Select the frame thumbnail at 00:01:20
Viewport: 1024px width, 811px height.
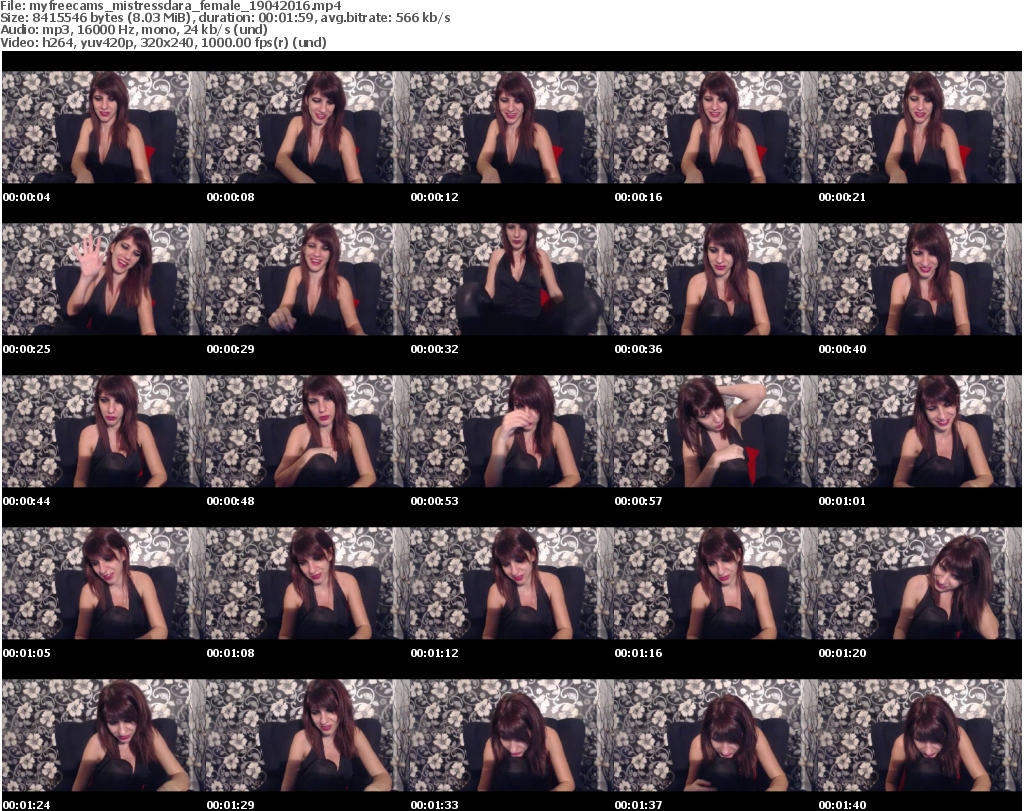click(x=920, y=583)
